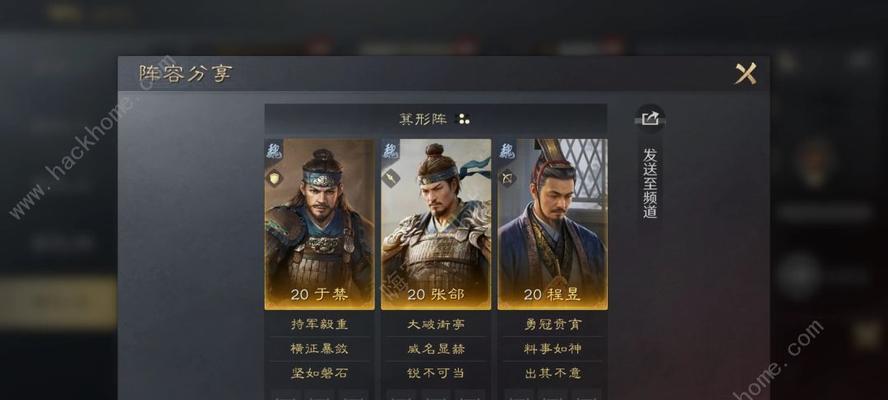Click the 发送至频道 vertical button
Image resolution: width=888 pixels, height=400 pixels.
pos(650,182)
